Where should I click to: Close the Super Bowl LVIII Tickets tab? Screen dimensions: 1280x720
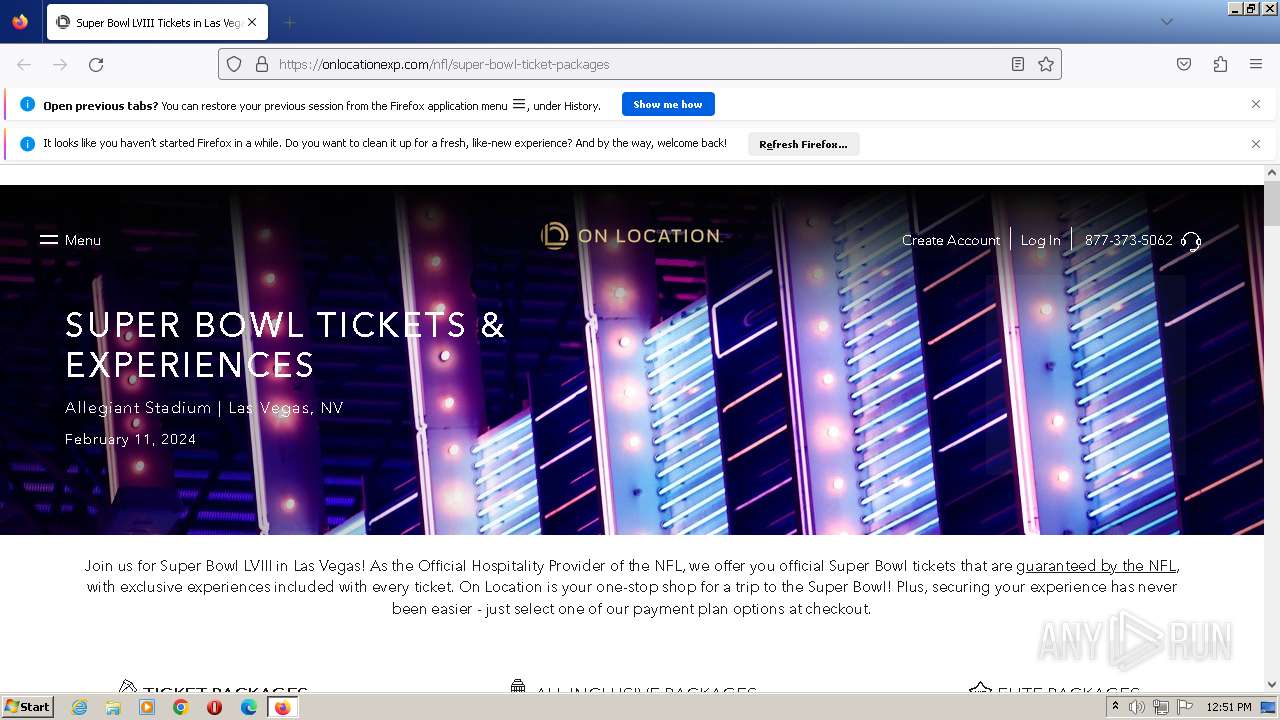(252, 22)
